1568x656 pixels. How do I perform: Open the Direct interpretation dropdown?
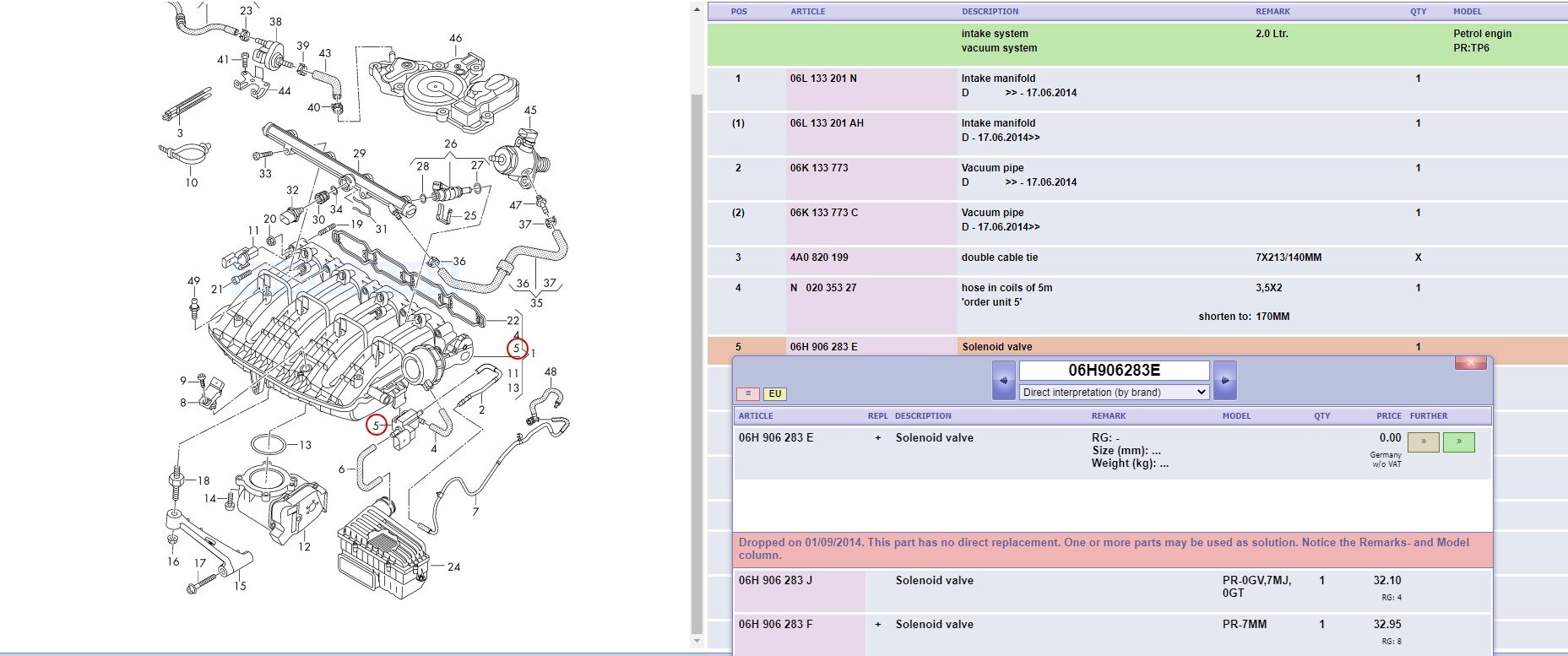[x=1114, y=392]
